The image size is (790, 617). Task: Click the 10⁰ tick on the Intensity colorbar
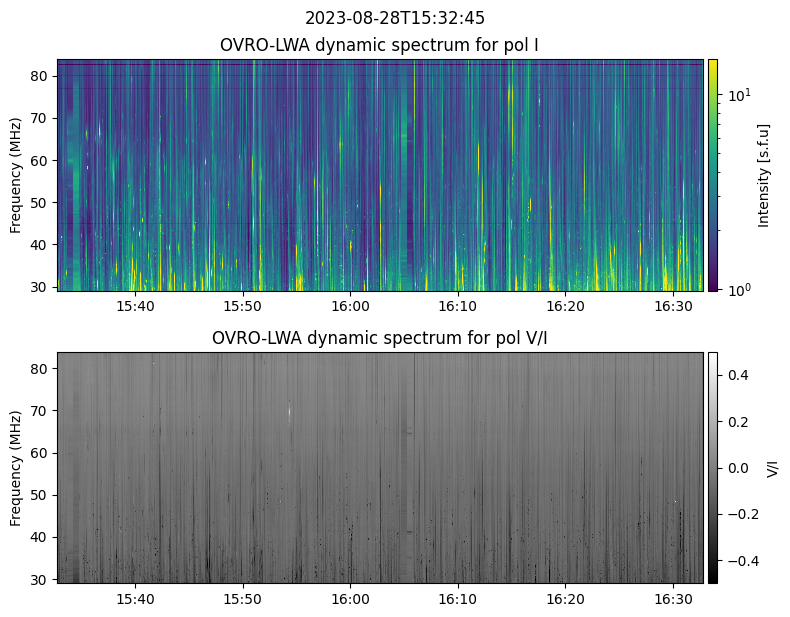pos(737,290)
